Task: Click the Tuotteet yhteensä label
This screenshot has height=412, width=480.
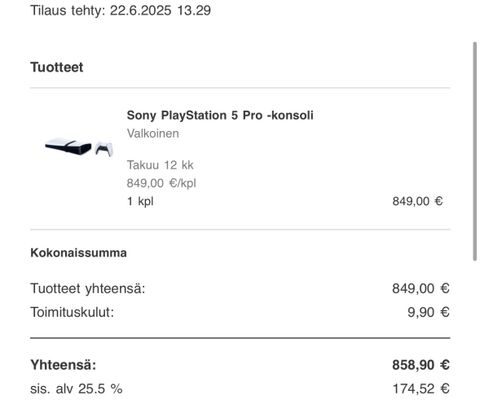Action: (x=88, y=288)
